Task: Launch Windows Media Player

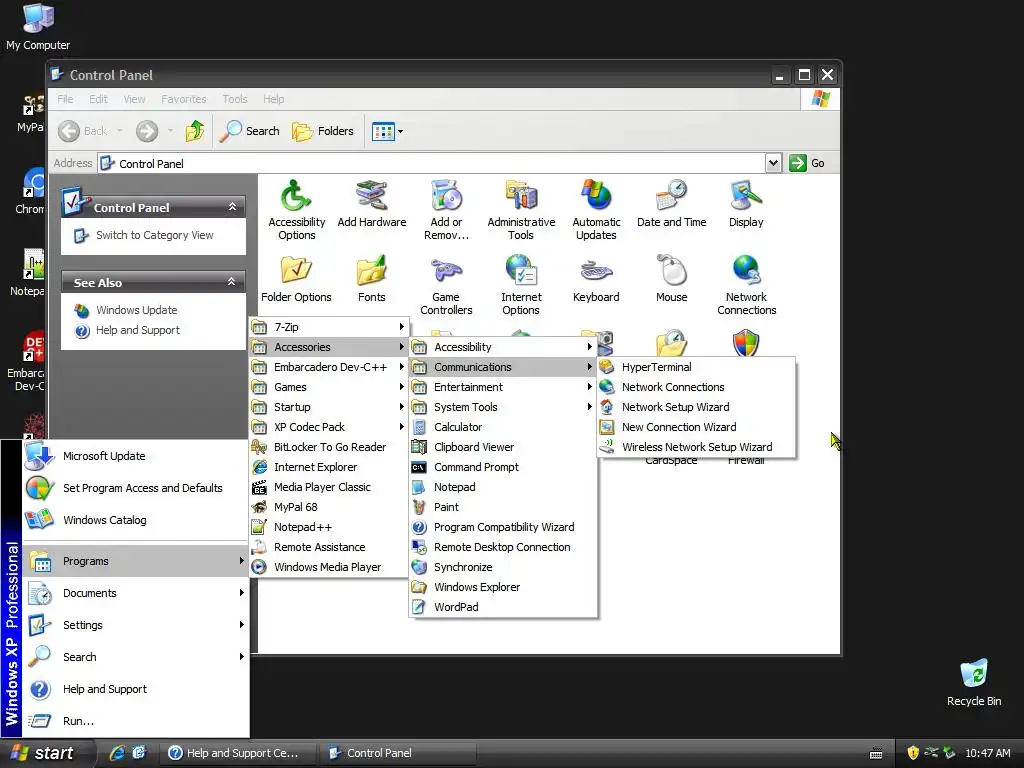Action: [x=328, y=567]
